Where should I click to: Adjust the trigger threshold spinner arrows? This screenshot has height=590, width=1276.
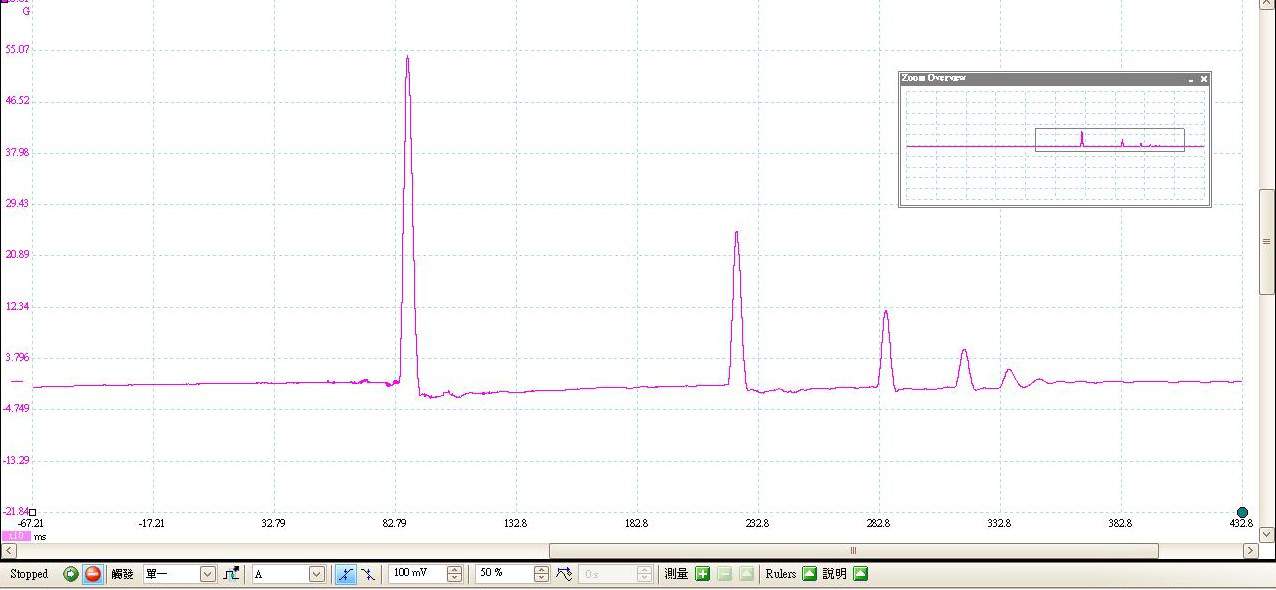tap(455, 574)
